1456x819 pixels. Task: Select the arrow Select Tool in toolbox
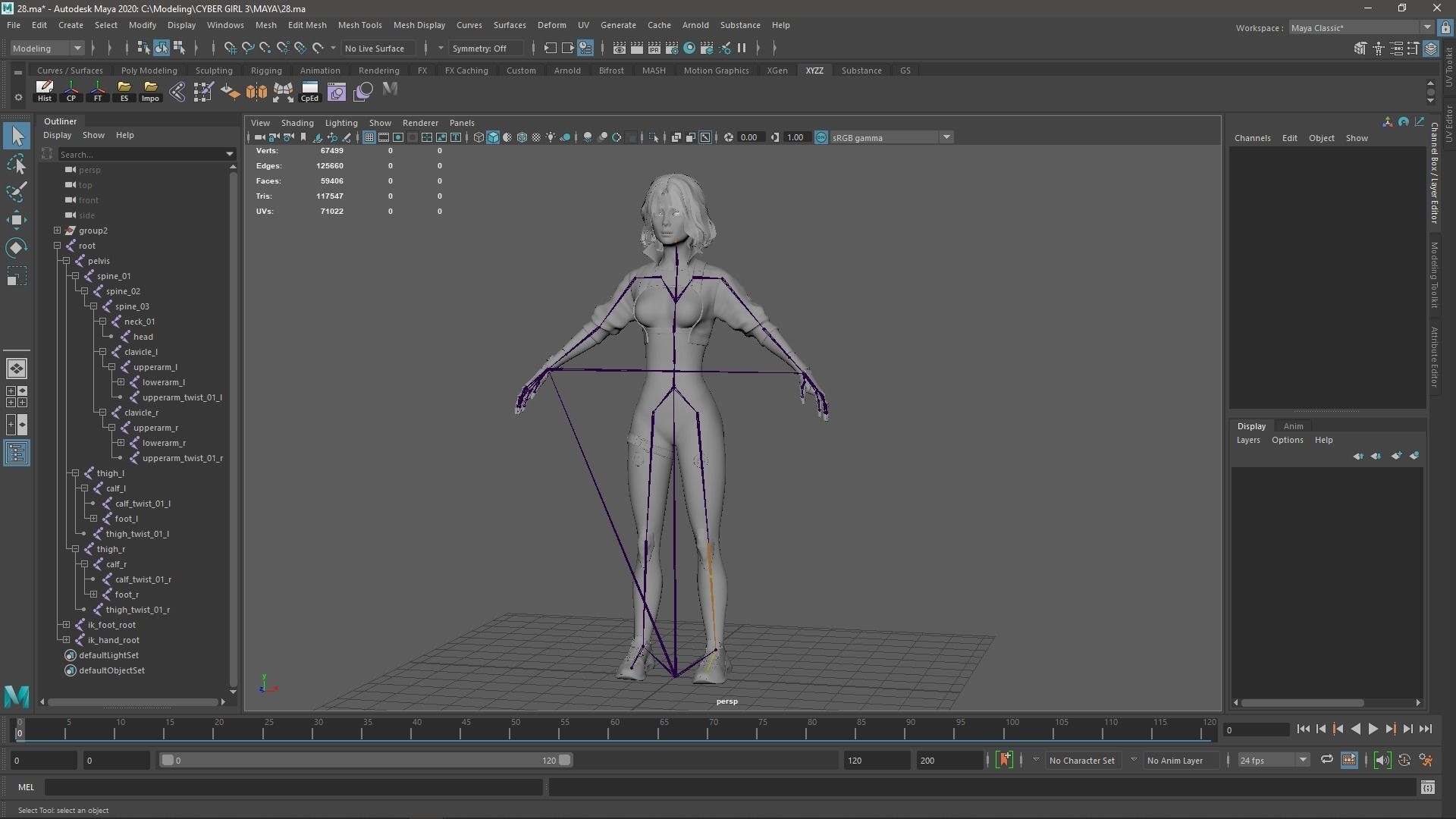point(17,136)
